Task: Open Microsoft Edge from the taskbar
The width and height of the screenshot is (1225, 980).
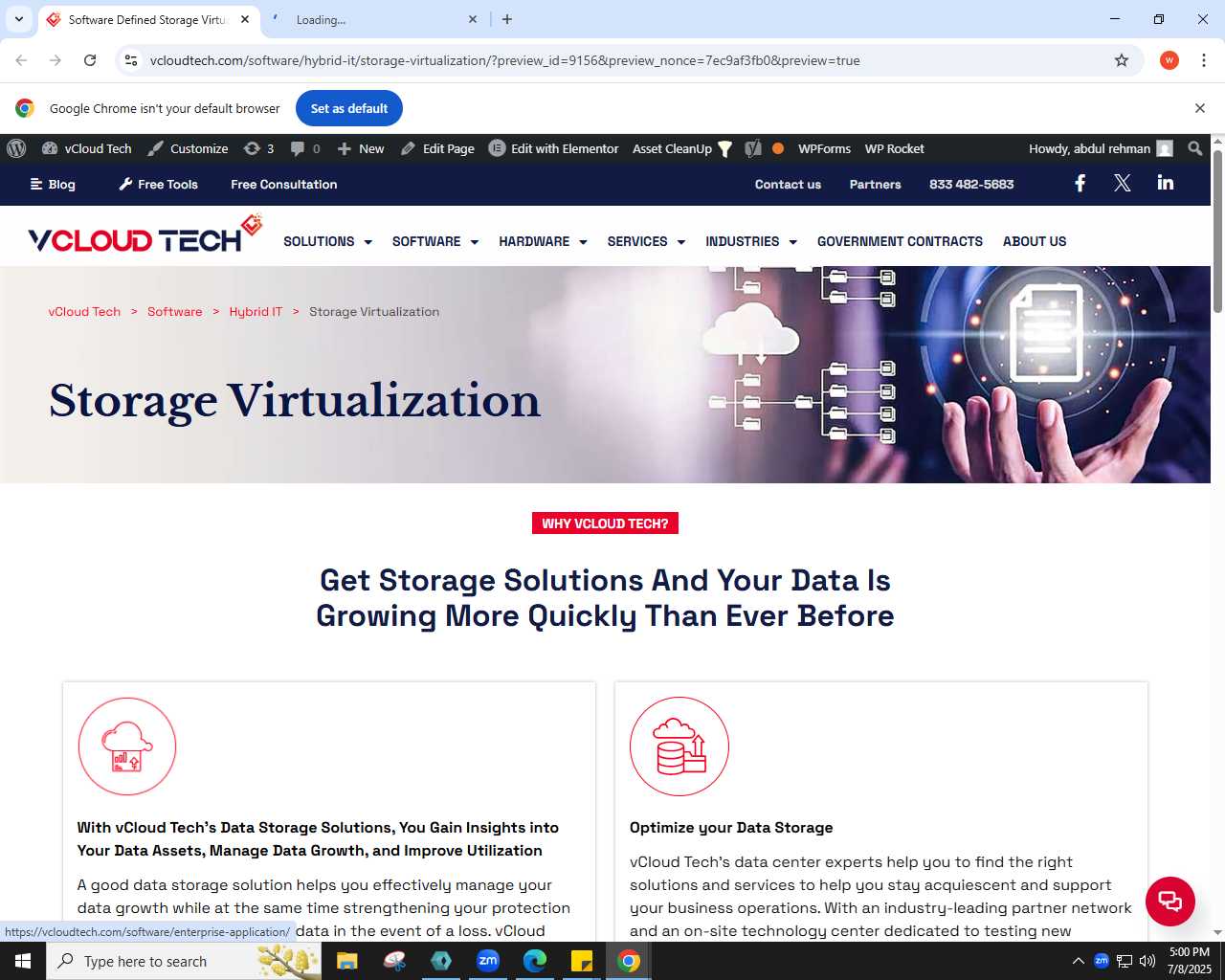Action: point(535,961)
